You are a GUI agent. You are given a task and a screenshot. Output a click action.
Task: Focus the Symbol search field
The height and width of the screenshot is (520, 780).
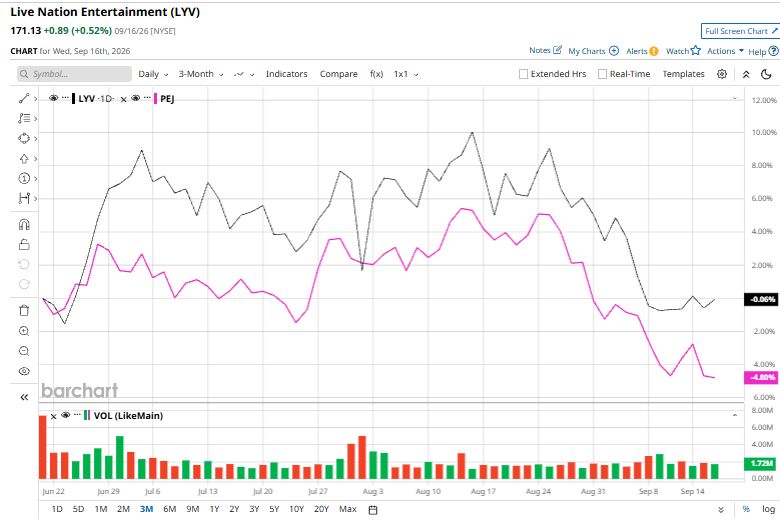(74, 74)
